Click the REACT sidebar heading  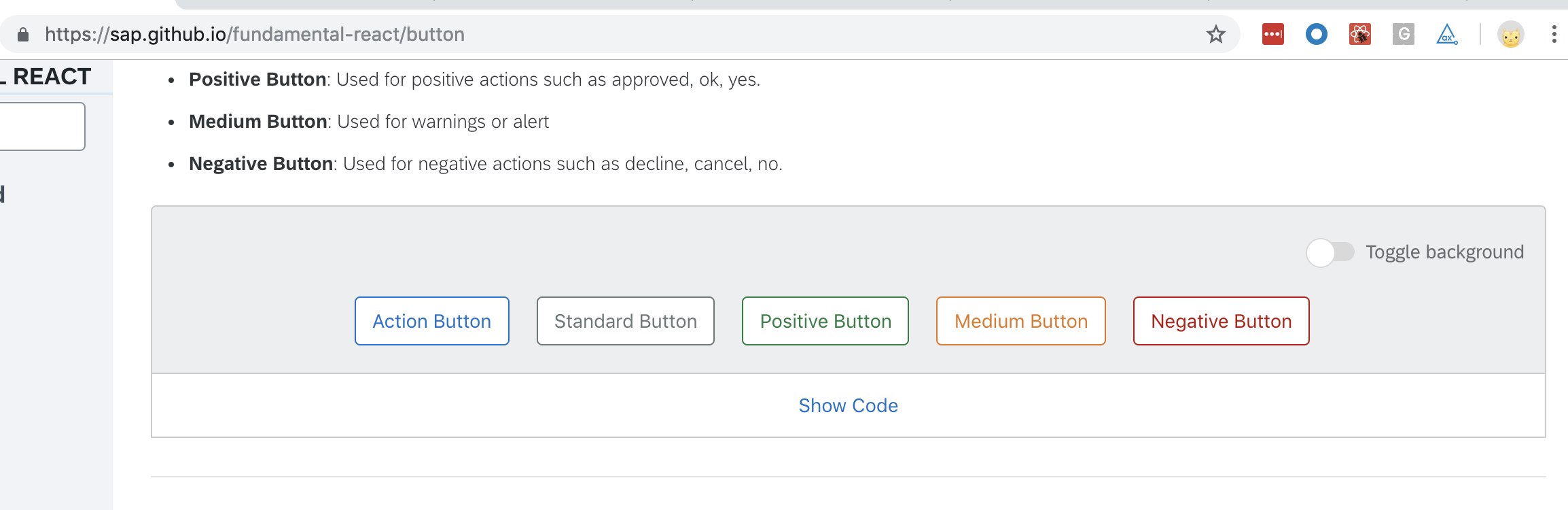pos(45,76)
